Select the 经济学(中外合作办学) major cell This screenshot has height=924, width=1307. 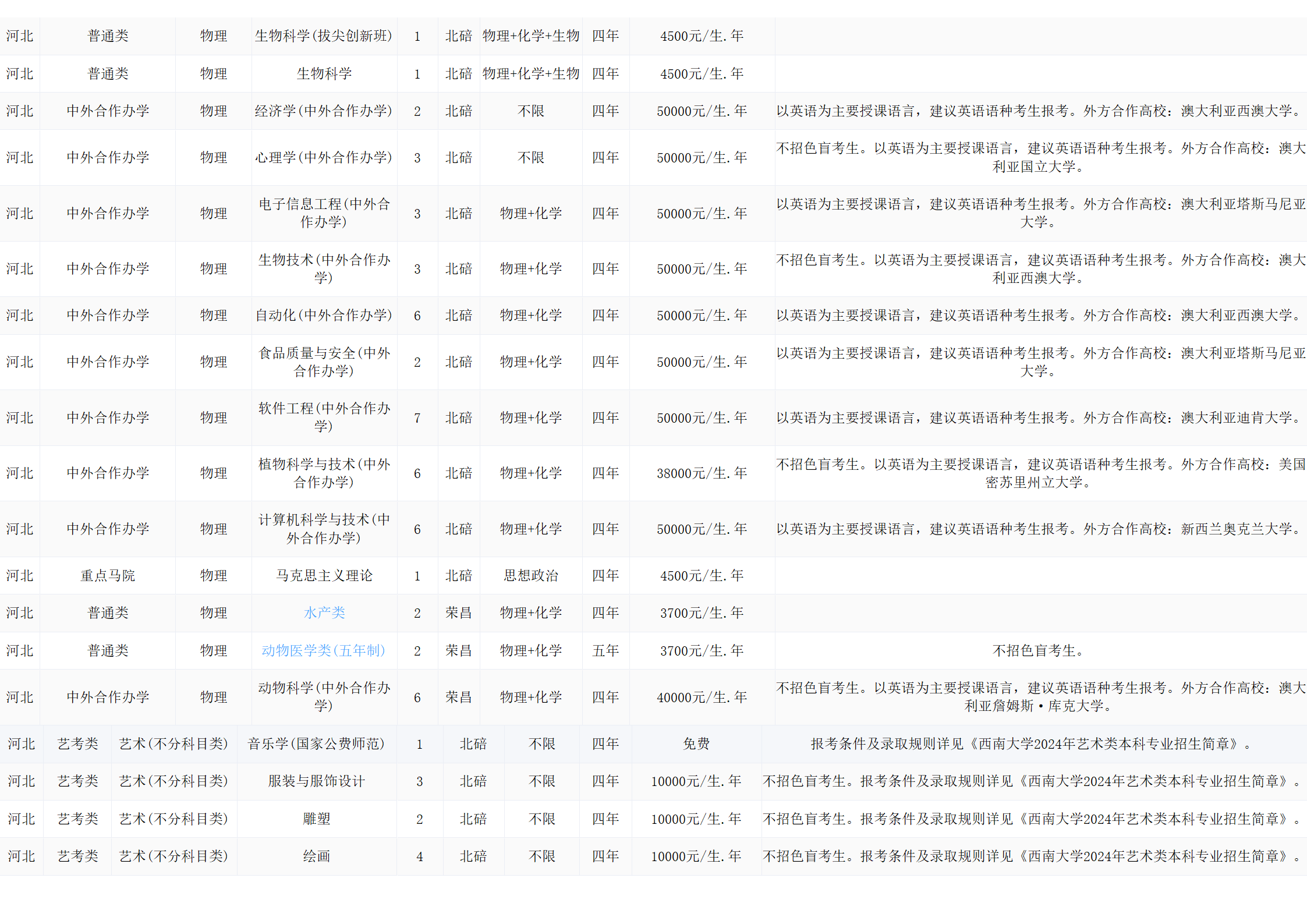324,111
